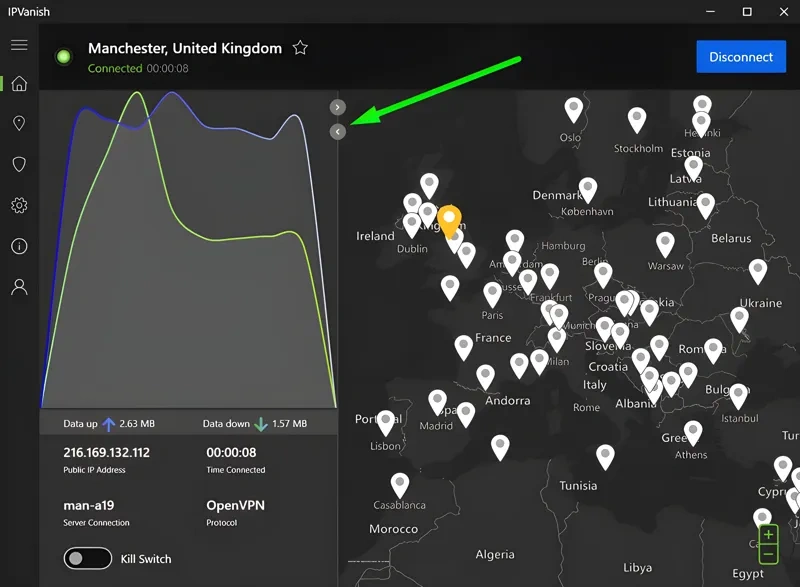Click the Disconnect button

pyautogui.click(x=741, y=57)
